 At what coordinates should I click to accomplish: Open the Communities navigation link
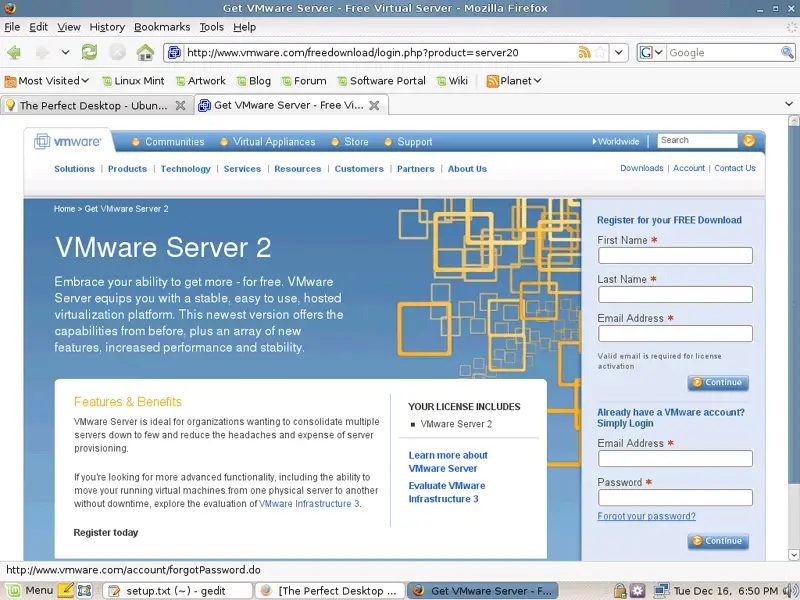(x=174, y=142)
